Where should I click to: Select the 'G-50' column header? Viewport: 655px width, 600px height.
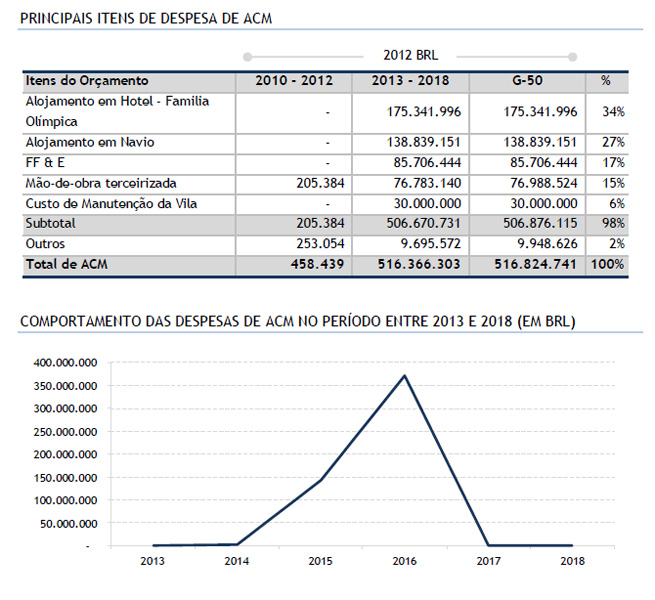[527, 81]
